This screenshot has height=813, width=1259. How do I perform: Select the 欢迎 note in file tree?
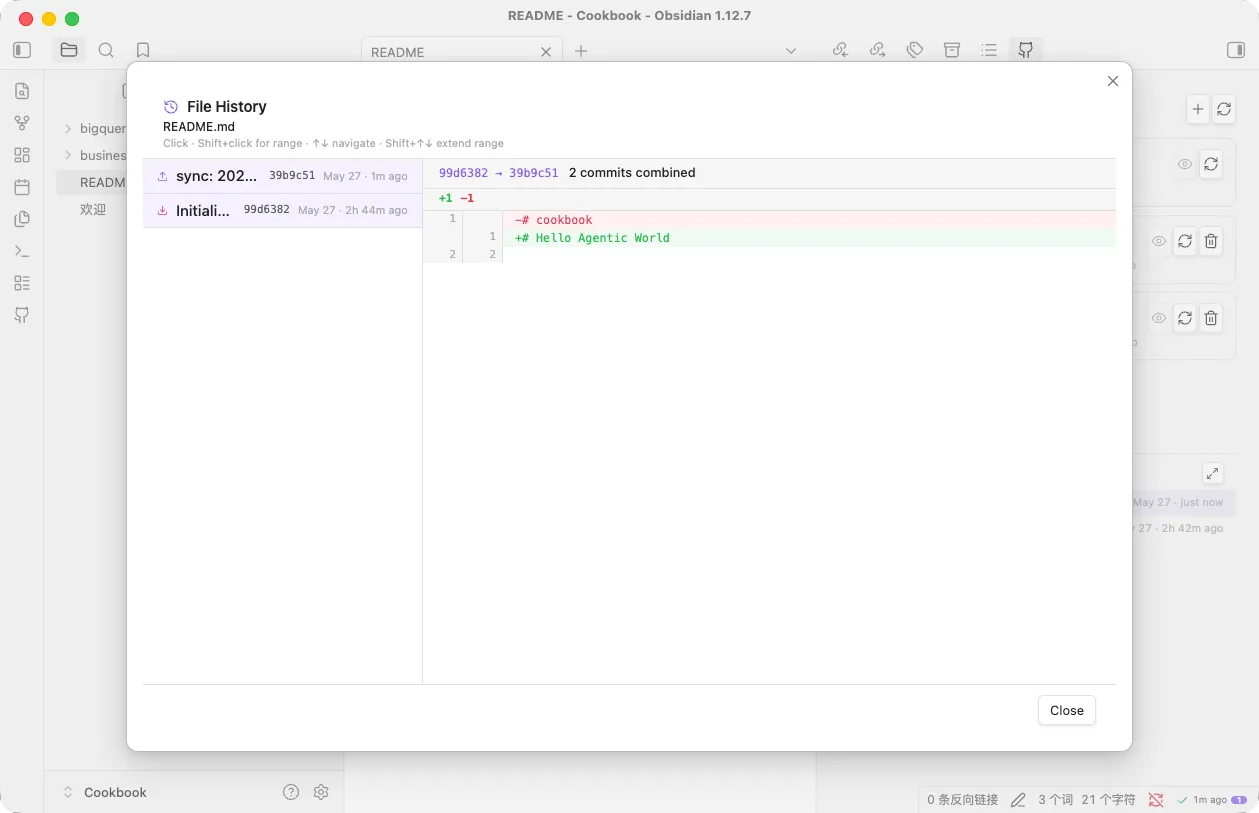tap(93, 209)
